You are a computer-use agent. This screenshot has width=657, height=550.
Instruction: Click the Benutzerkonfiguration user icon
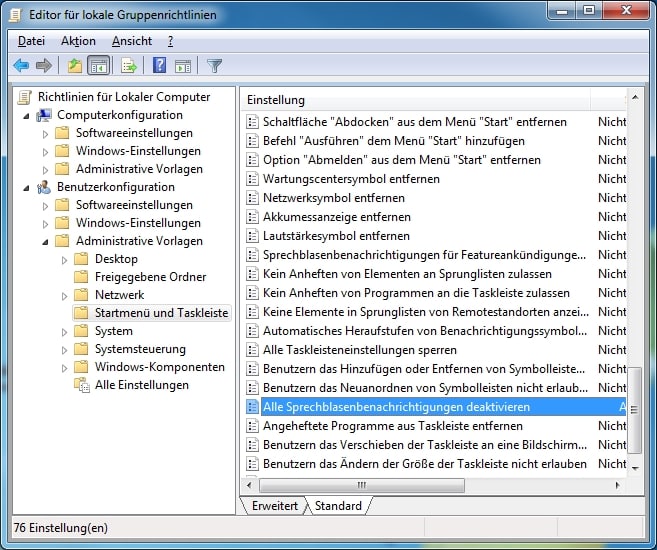point(44,187)
